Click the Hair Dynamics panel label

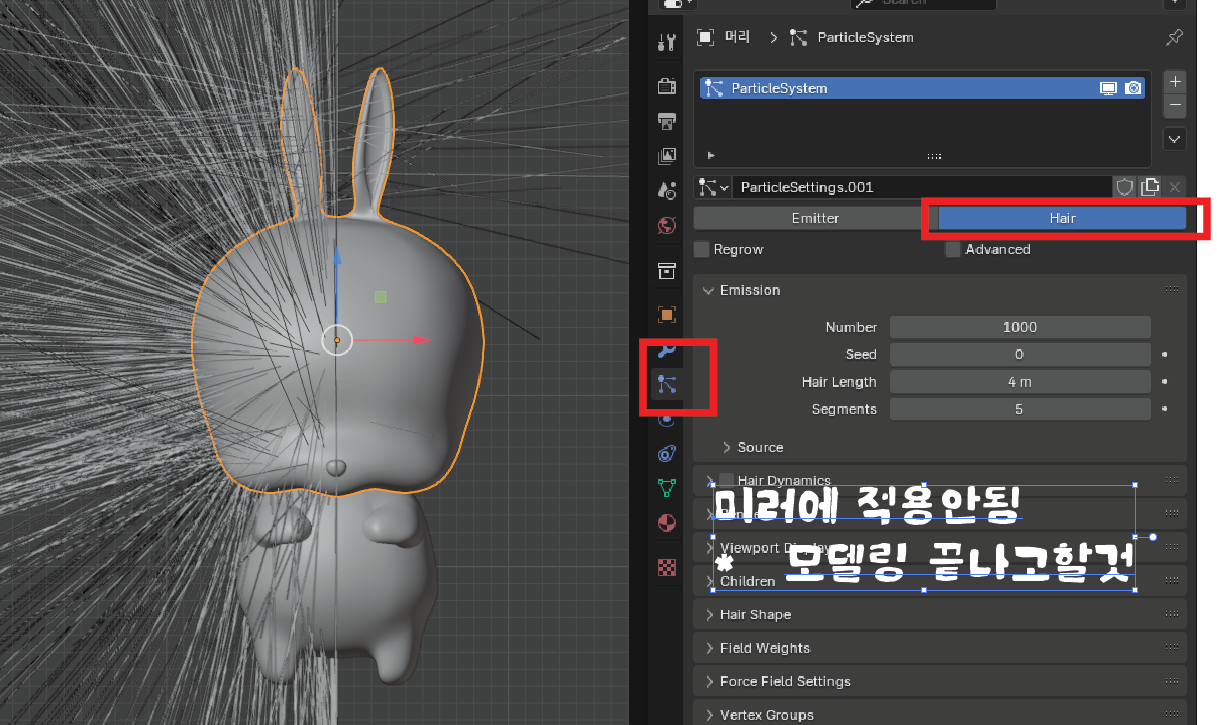coord(784,480)
